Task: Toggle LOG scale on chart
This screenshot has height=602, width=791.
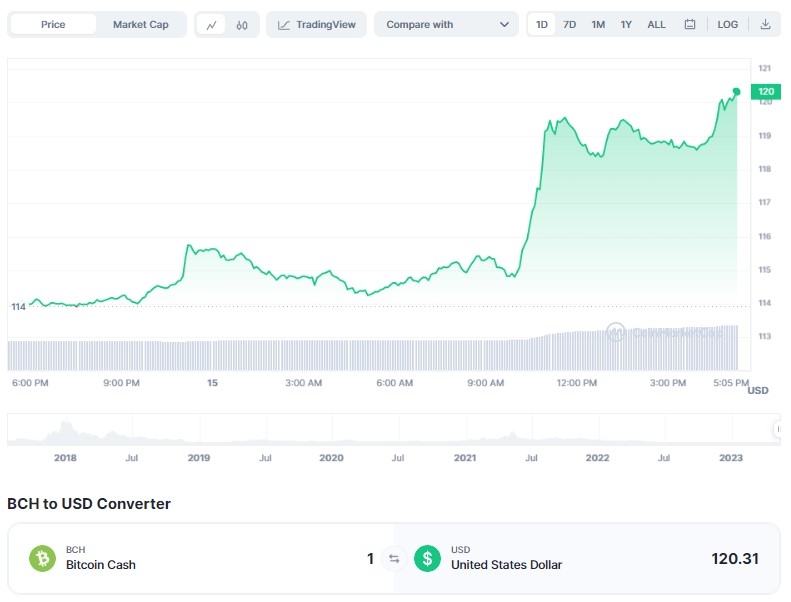Action: (727, 24)
